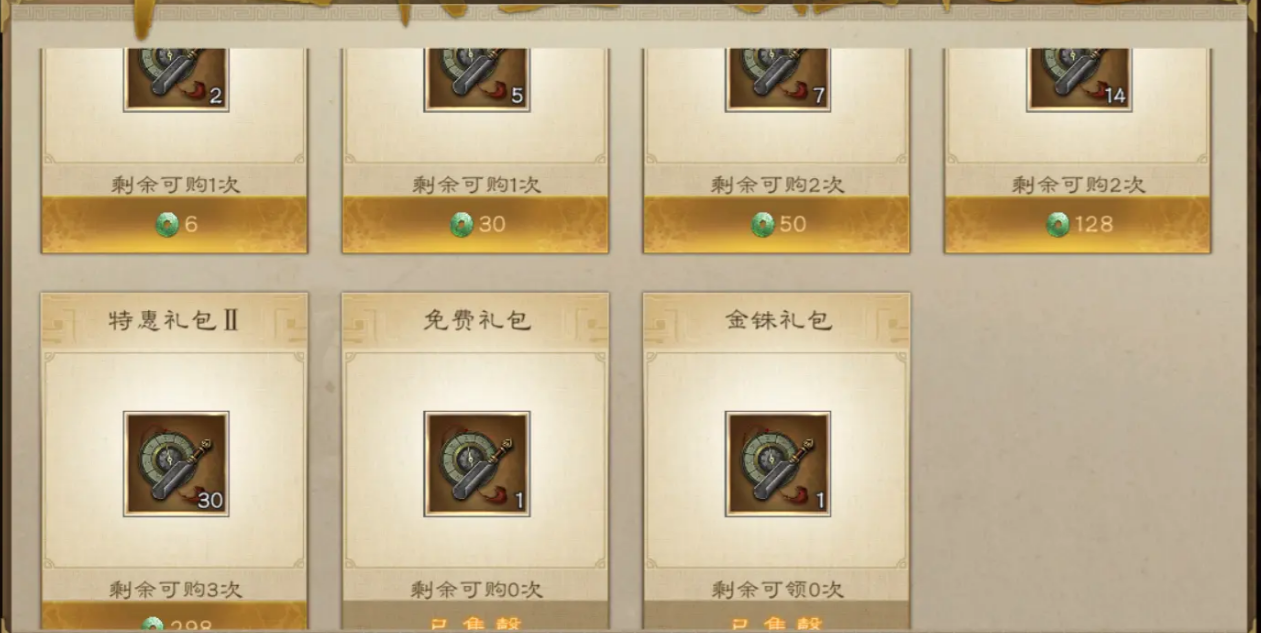
Task: Click the item icon with quantity 2
Action: click(x=176, y=79)
